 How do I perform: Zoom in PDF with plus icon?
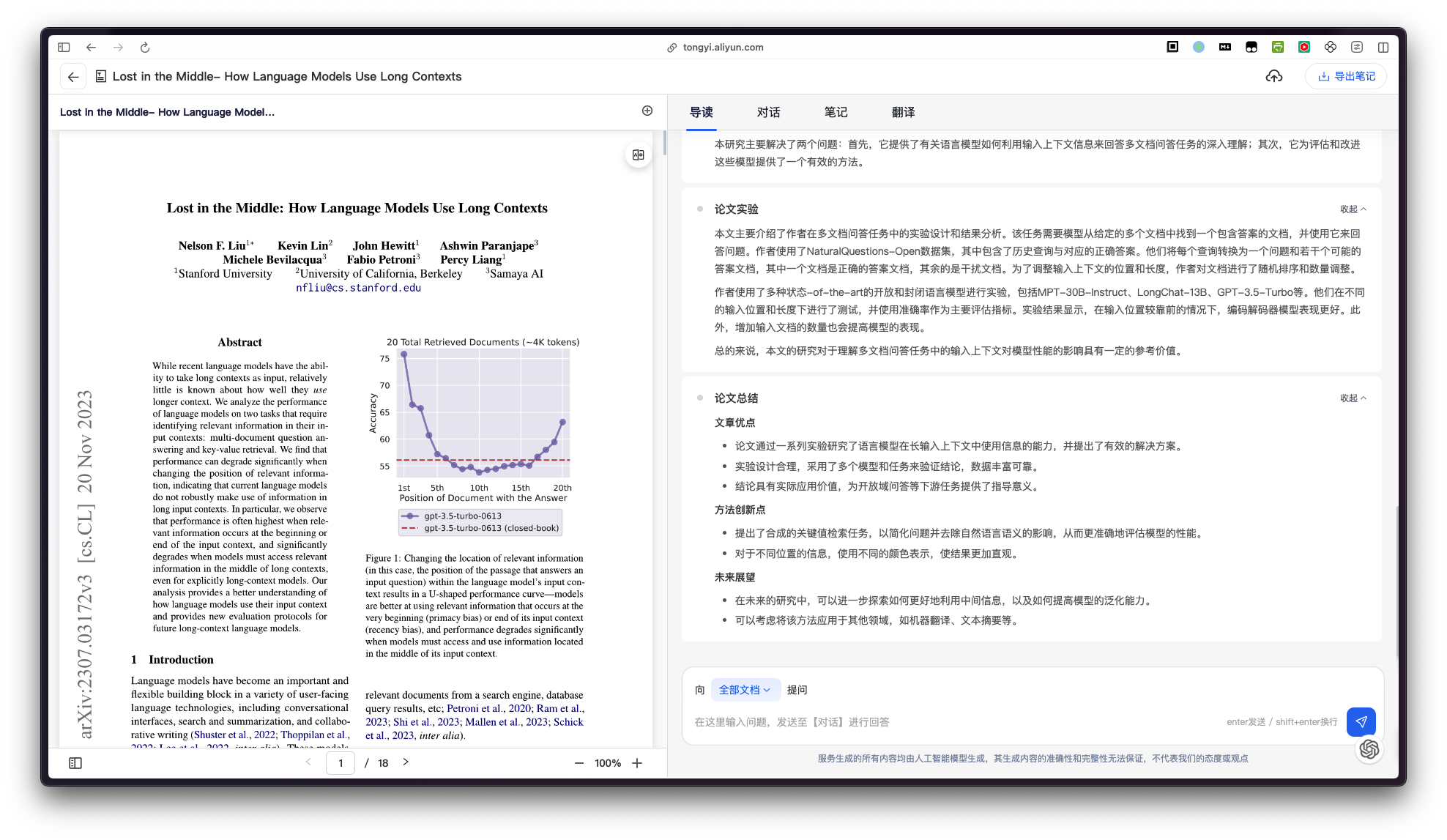click(x=637, y=763)
